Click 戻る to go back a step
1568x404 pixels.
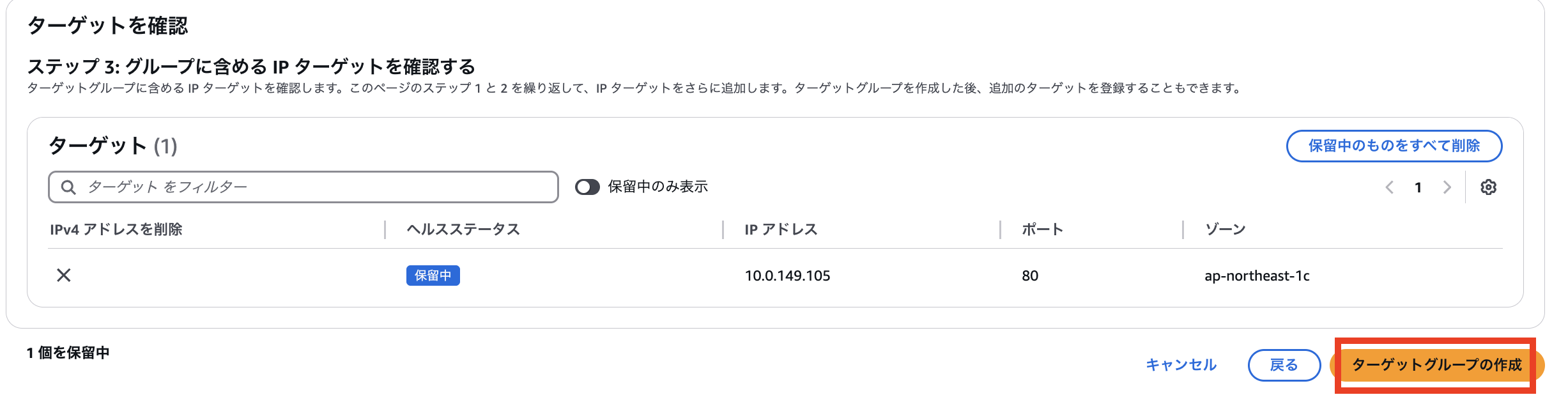coord(1284,365)
